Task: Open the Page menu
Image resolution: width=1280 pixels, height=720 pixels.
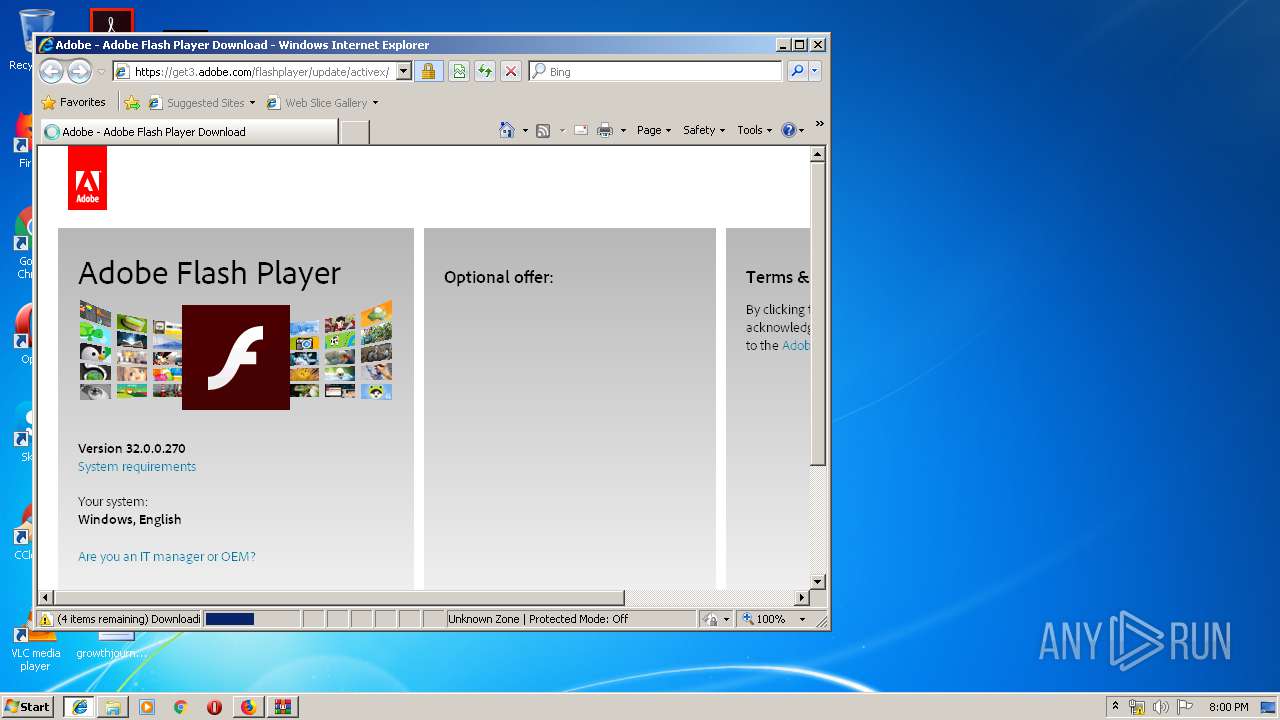Action: [x=654, y=130]
